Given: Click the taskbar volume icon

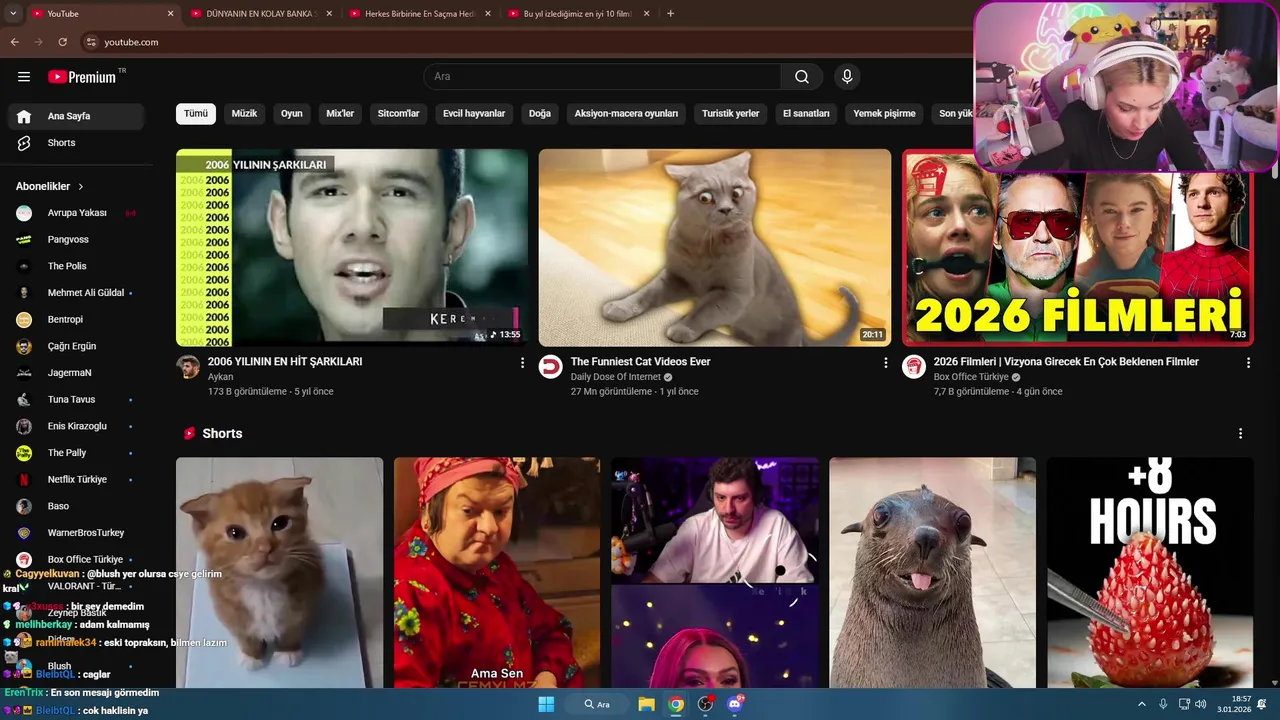Looking at the screenshot, I should click(1201, 704).
